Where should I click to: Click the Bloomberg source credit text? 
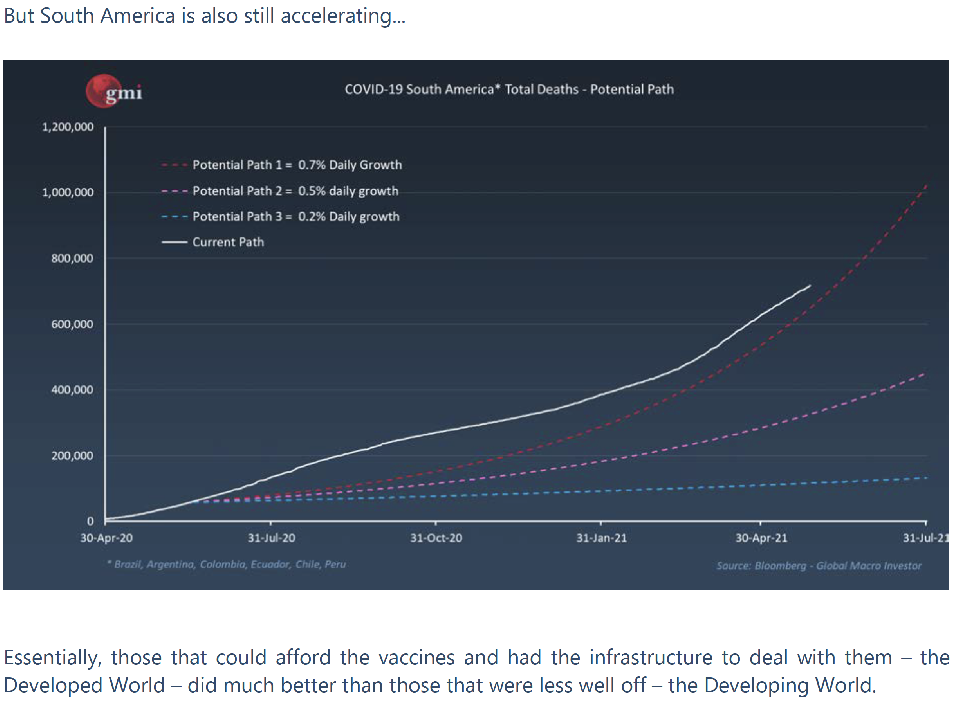(x=818, y=566)
